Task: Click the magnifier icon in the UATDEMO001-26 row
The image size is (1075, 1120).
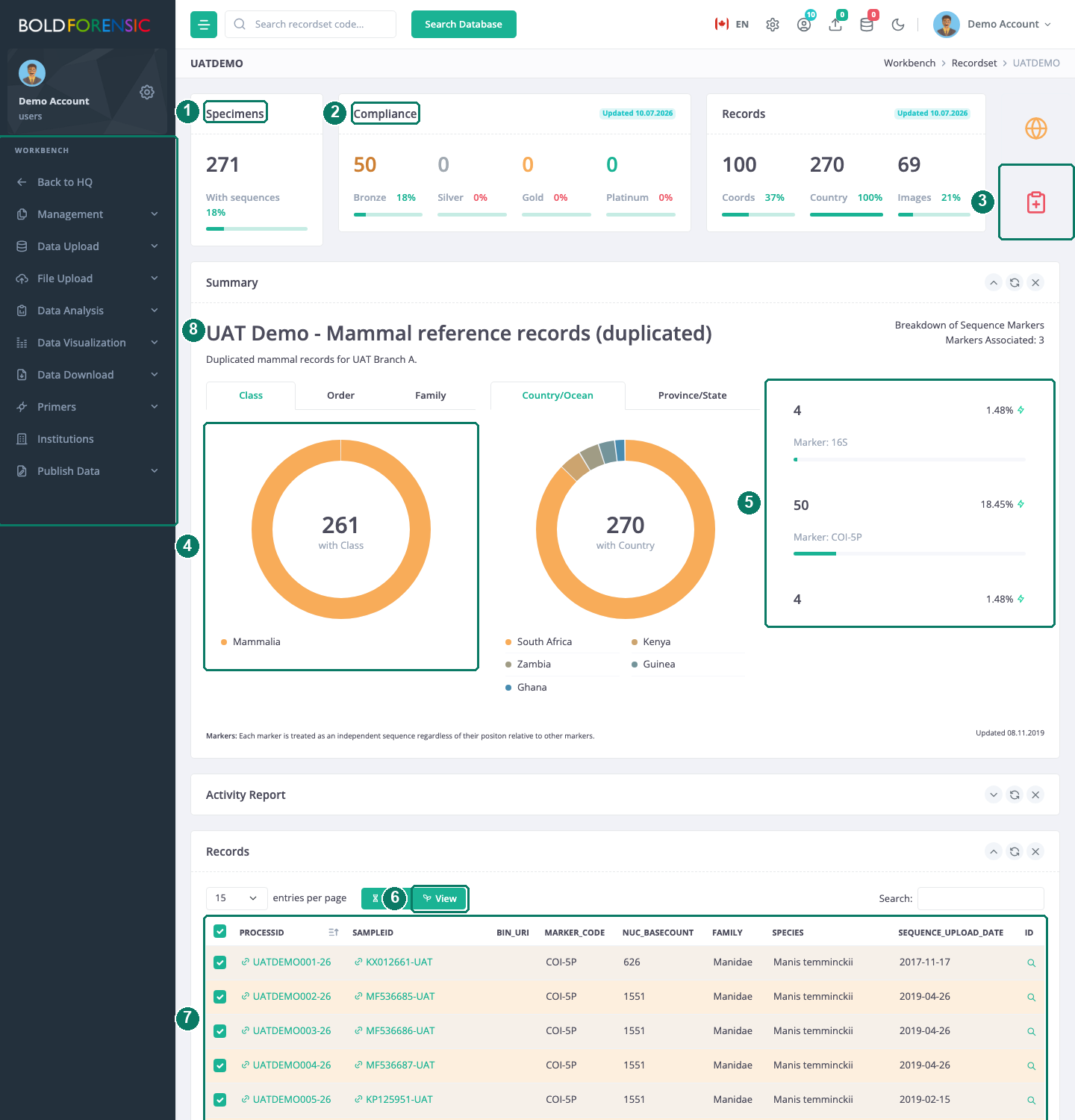Action: coord(1031,962)
